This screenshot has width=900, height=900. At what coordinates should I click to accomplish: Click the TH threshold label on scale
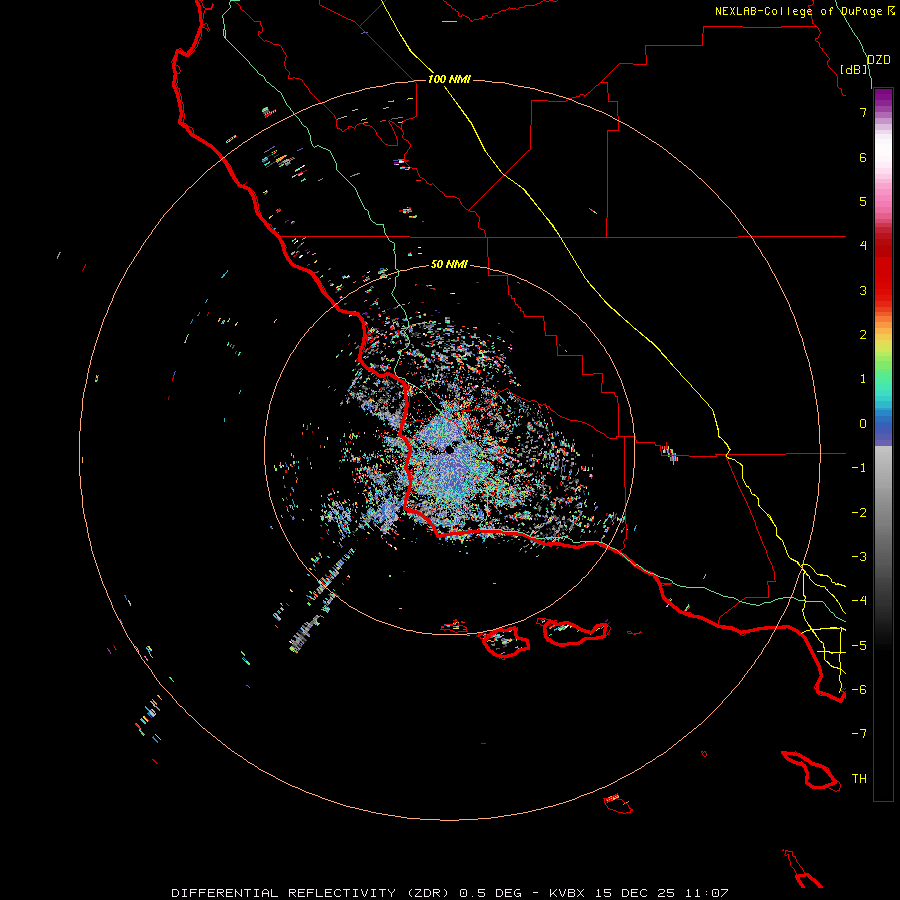tap(859, 779)
